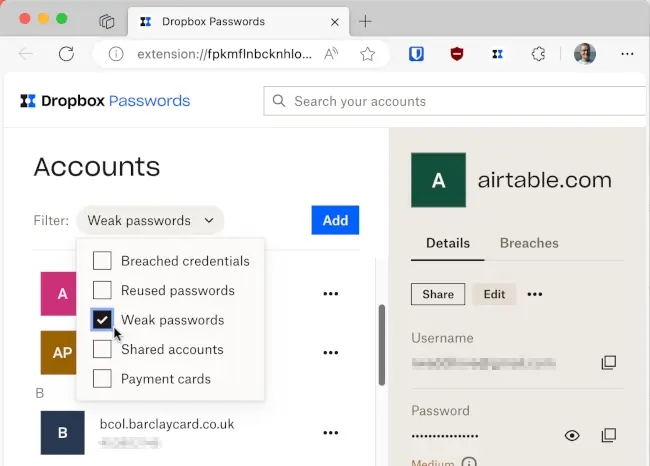Open more options for pink A account
Image resolution: width=650 pixels, height=466 pixels.
(x=330, y=294)
